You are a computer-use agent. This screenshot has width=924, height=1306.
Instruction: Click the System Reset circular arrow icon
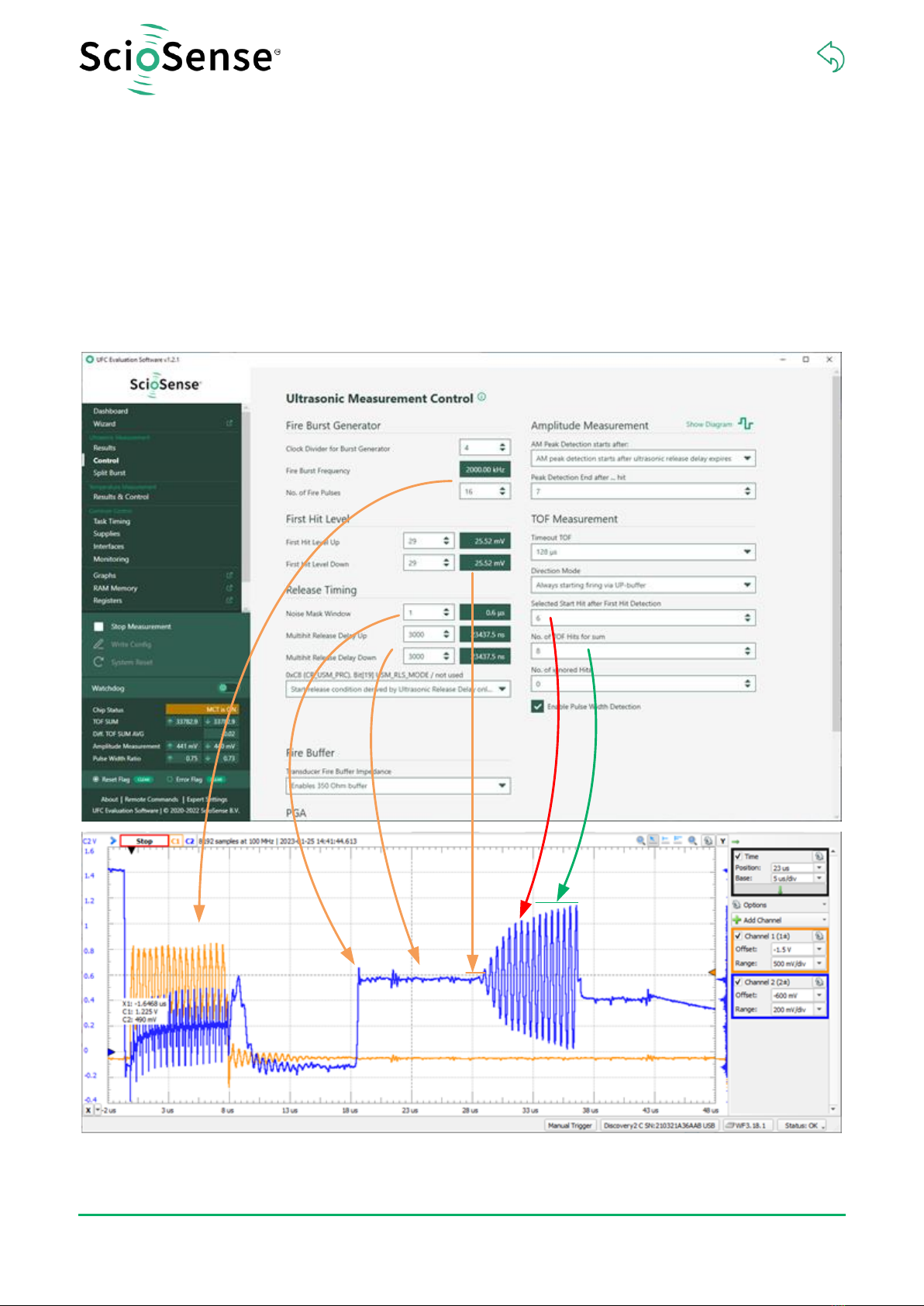tap(98, 662)
